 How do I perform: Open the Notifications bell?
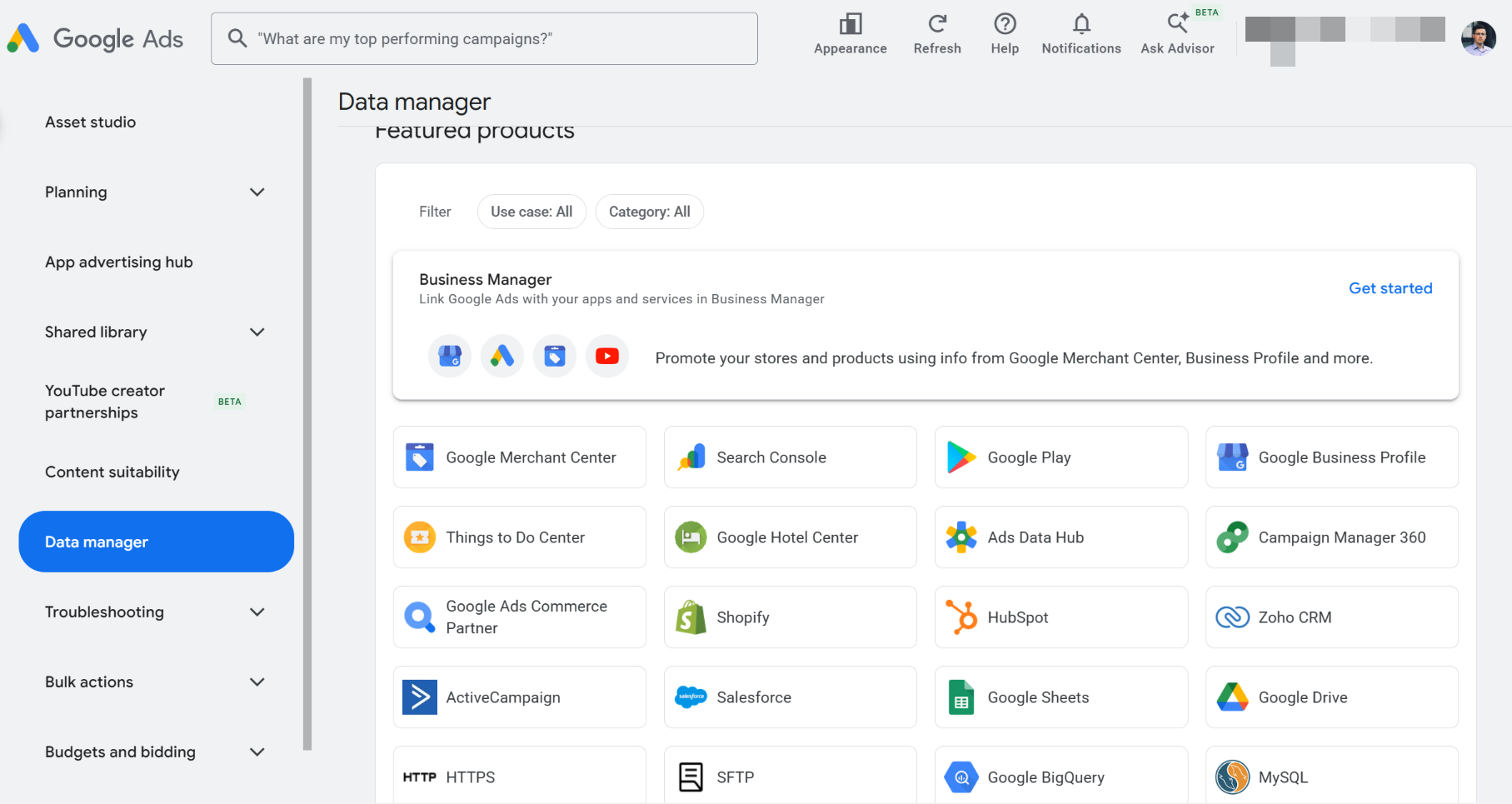pyautogui.click(x=1081, y=23)
